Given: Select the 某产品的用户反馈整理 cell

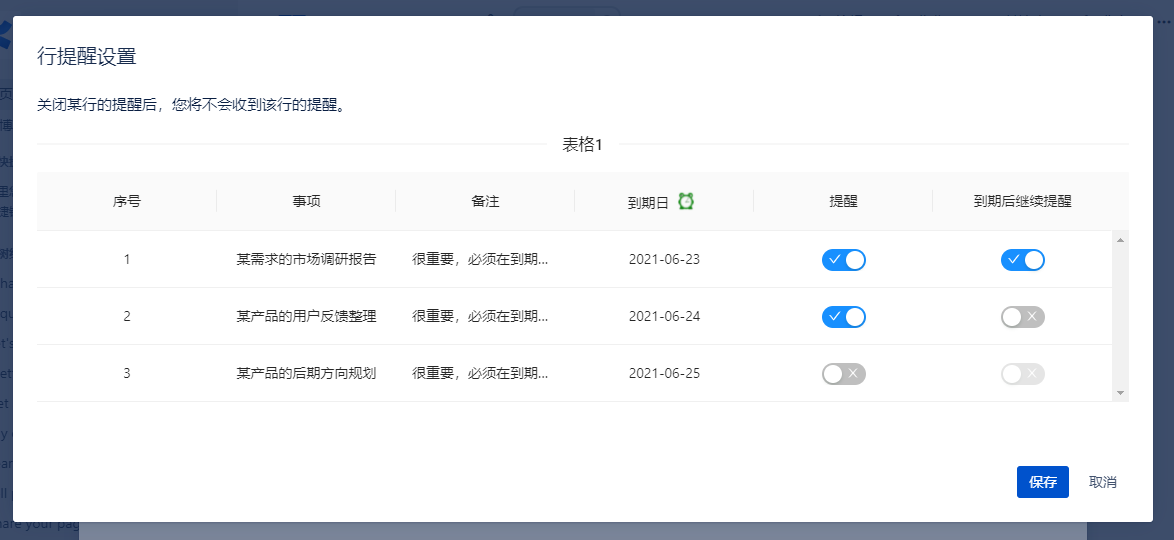Looking at the screenshot, I should click(x=306, y=317).
